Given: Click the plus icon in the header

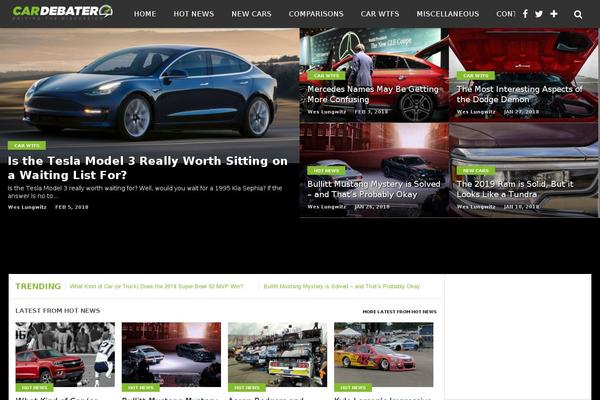Looking at the screenshot, I should coord(554,14).
